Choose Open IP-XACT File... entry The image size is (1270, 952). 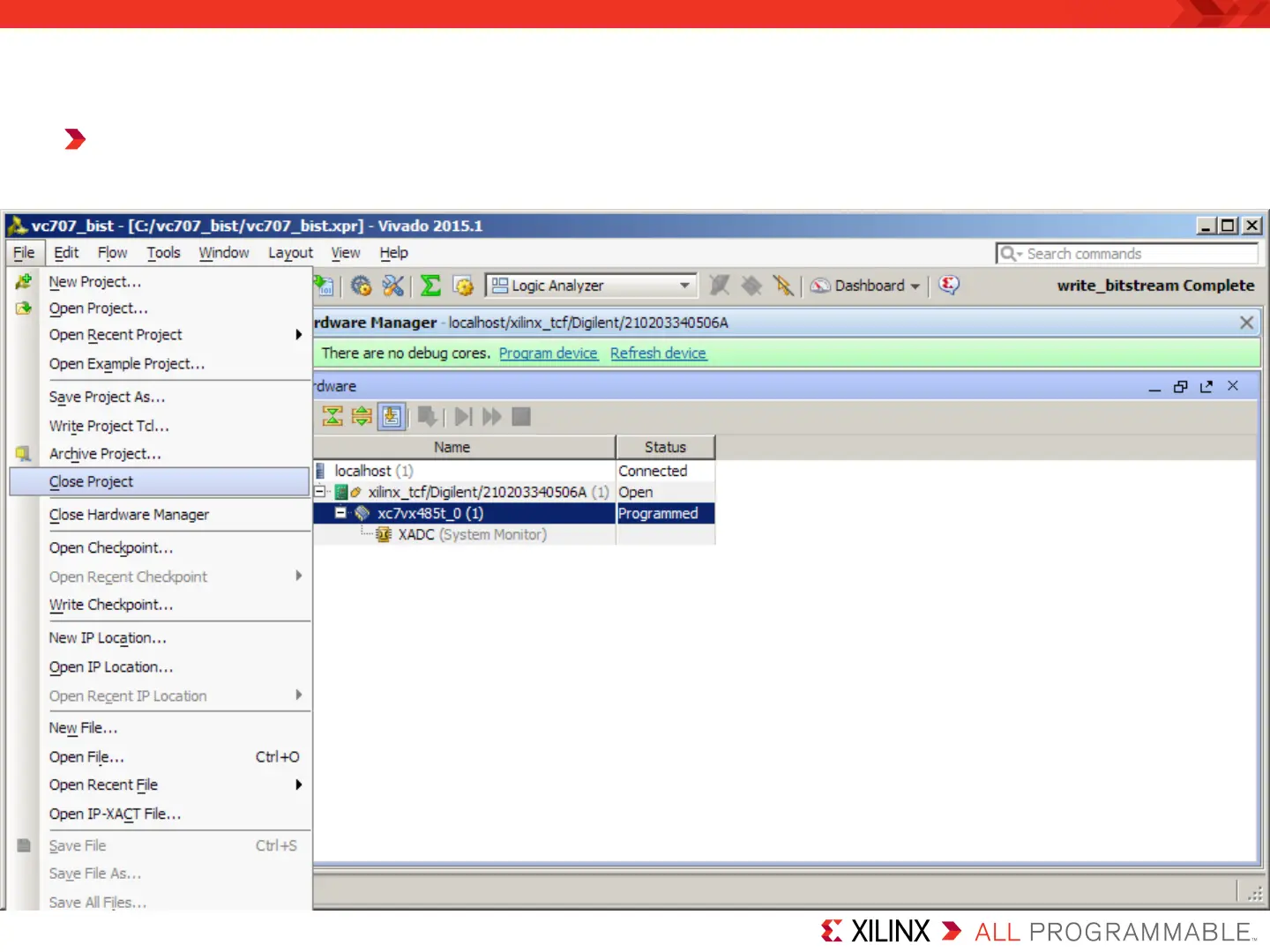pyautogui.click(x=160, y=814)
